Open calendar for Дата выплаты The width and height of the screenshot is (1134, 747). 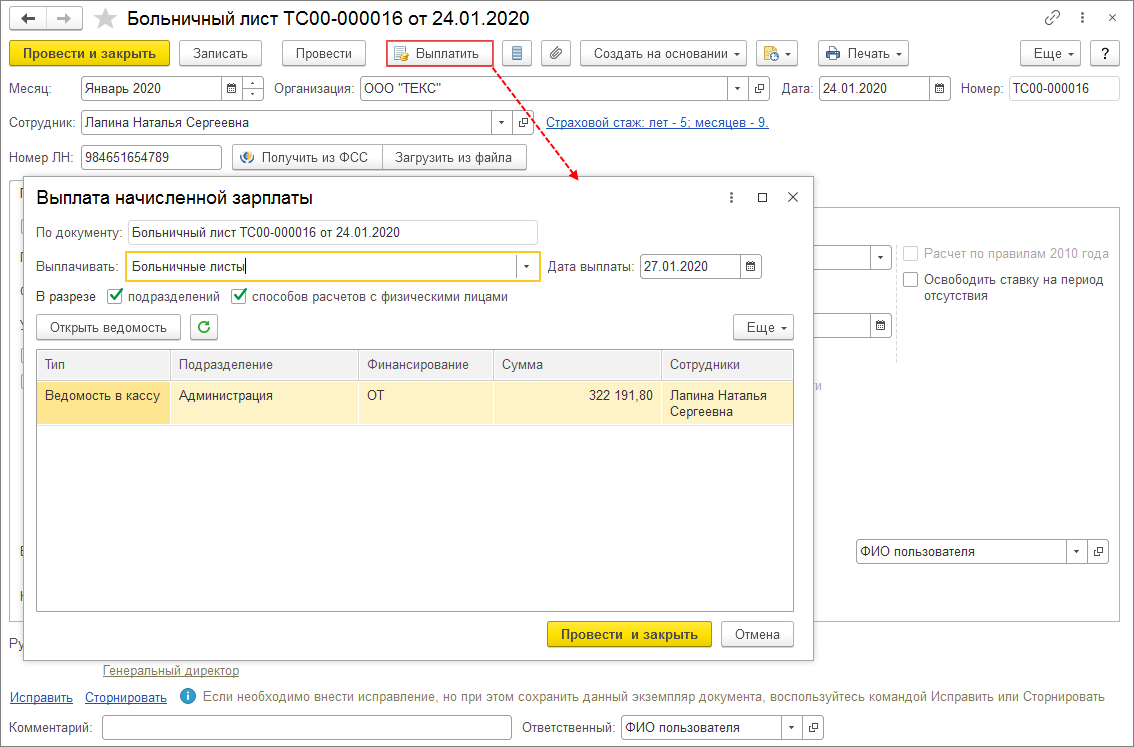(x=751, y=266)
